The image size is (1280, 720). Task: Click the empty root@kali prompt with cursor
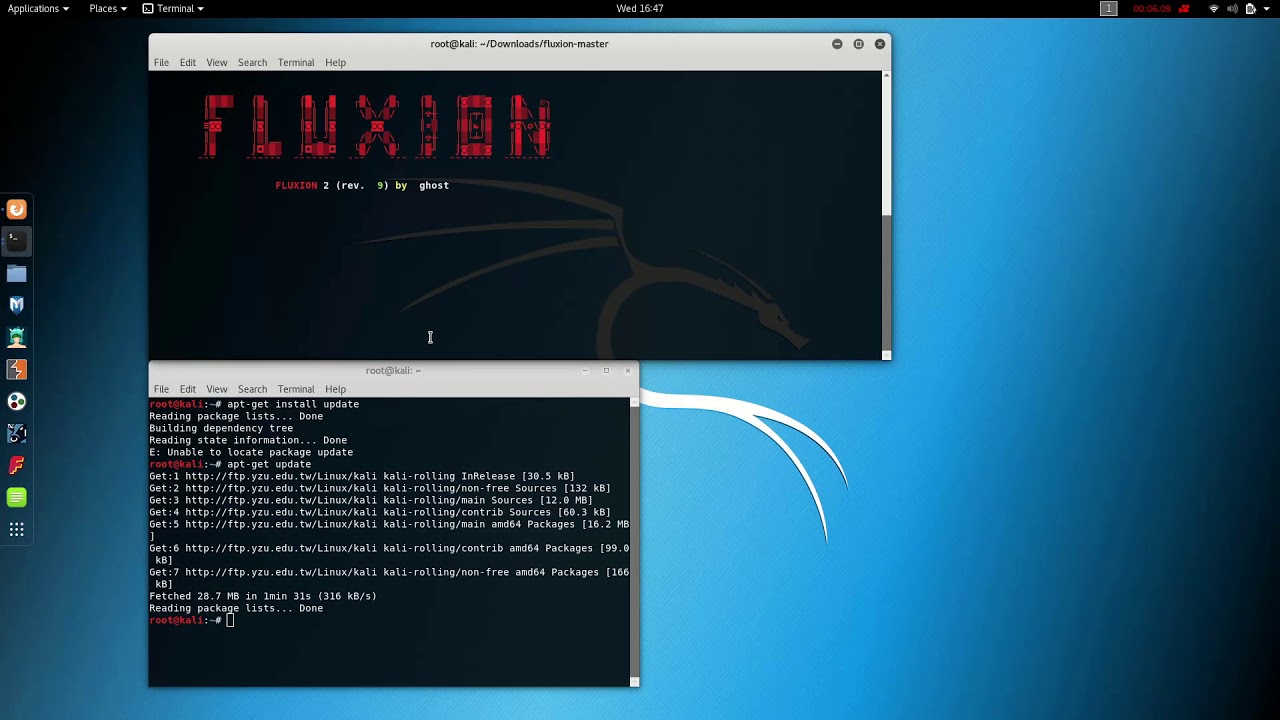coord(191,620)
